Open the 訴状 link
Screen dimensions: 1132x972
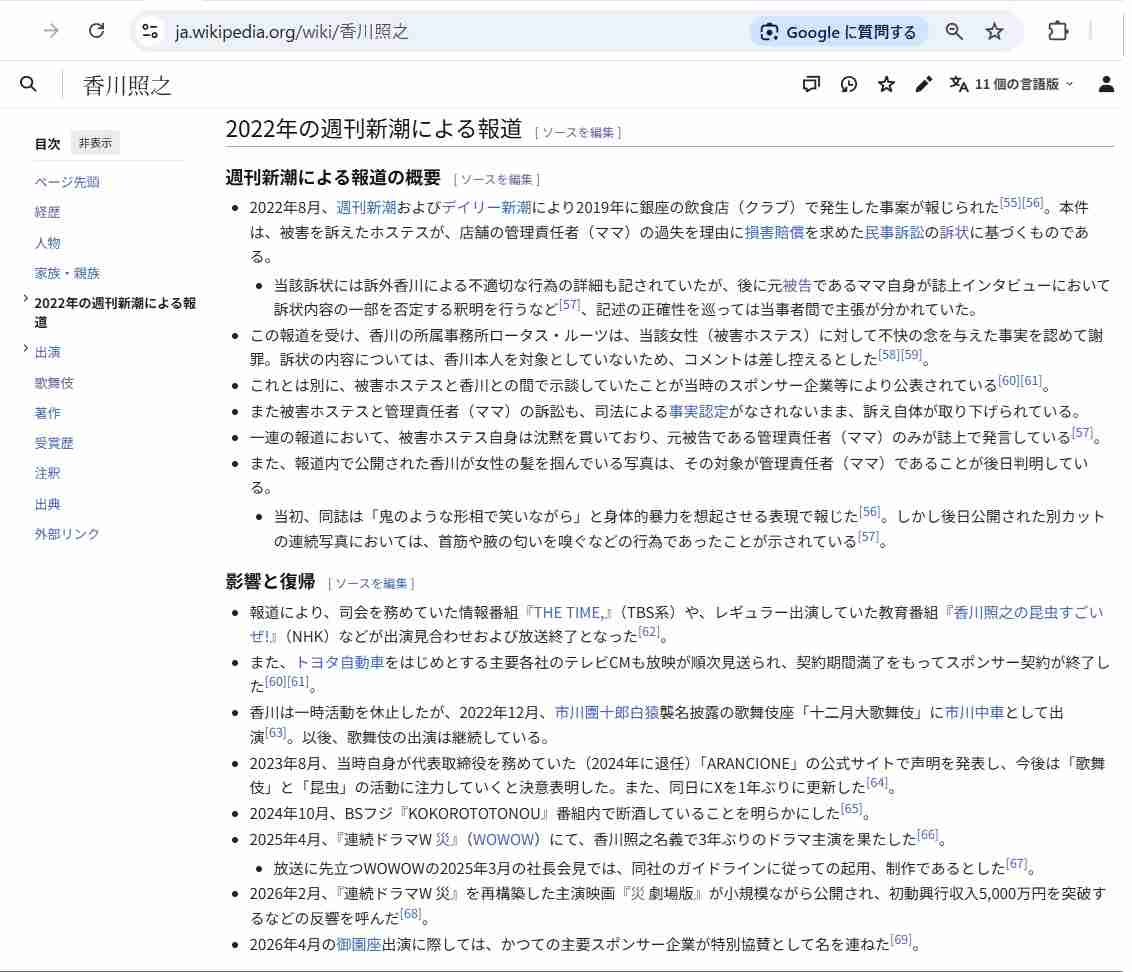pyautogui.click(x=954, y=233)
